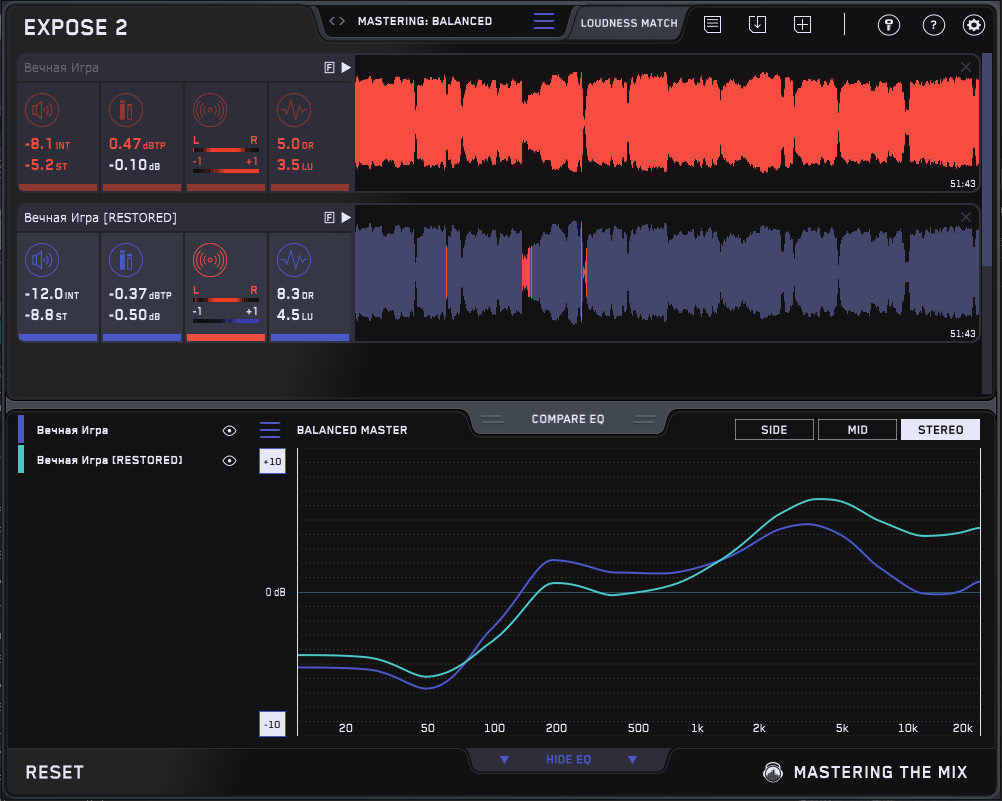Click loudness icon of RESTORED track

(42, 260)
